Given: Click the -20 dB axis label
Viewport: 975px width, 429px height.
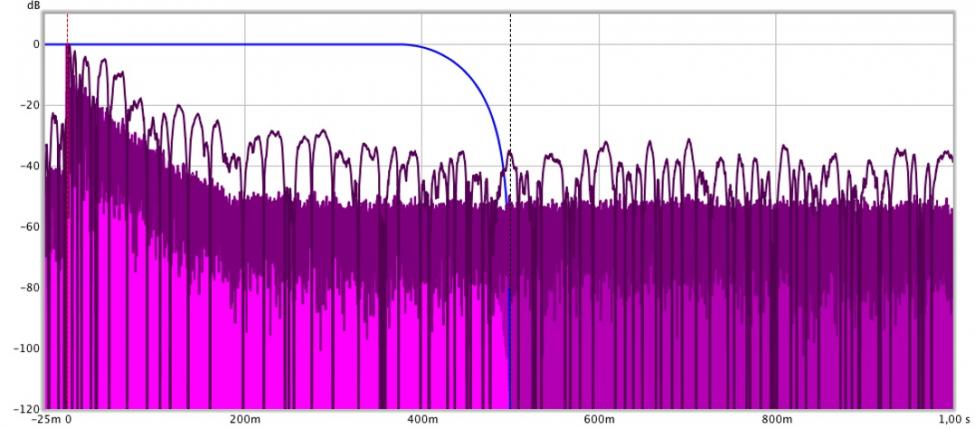Looking at the screenshot, I should pyautogui.click(x=29, y=105).
